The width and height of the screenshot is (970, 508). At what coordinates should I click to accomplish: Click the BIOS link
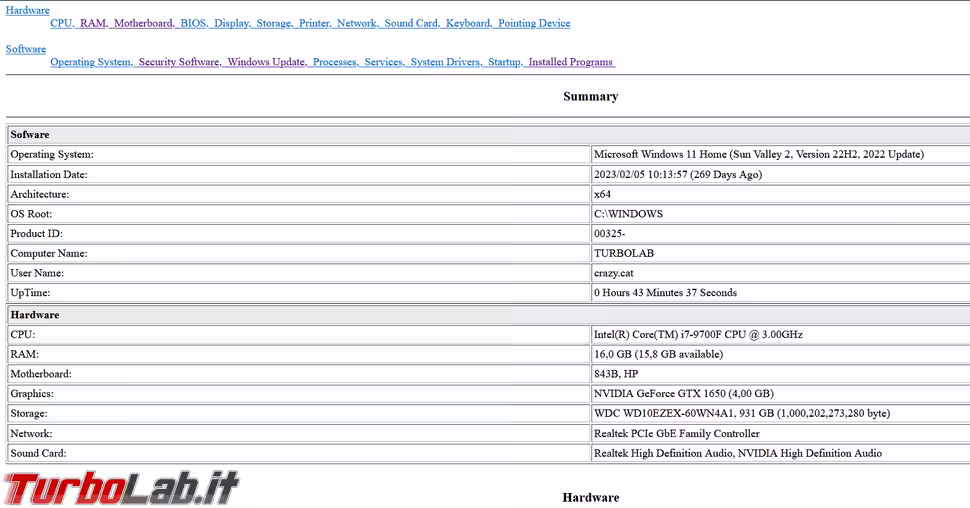coord(193,23)
